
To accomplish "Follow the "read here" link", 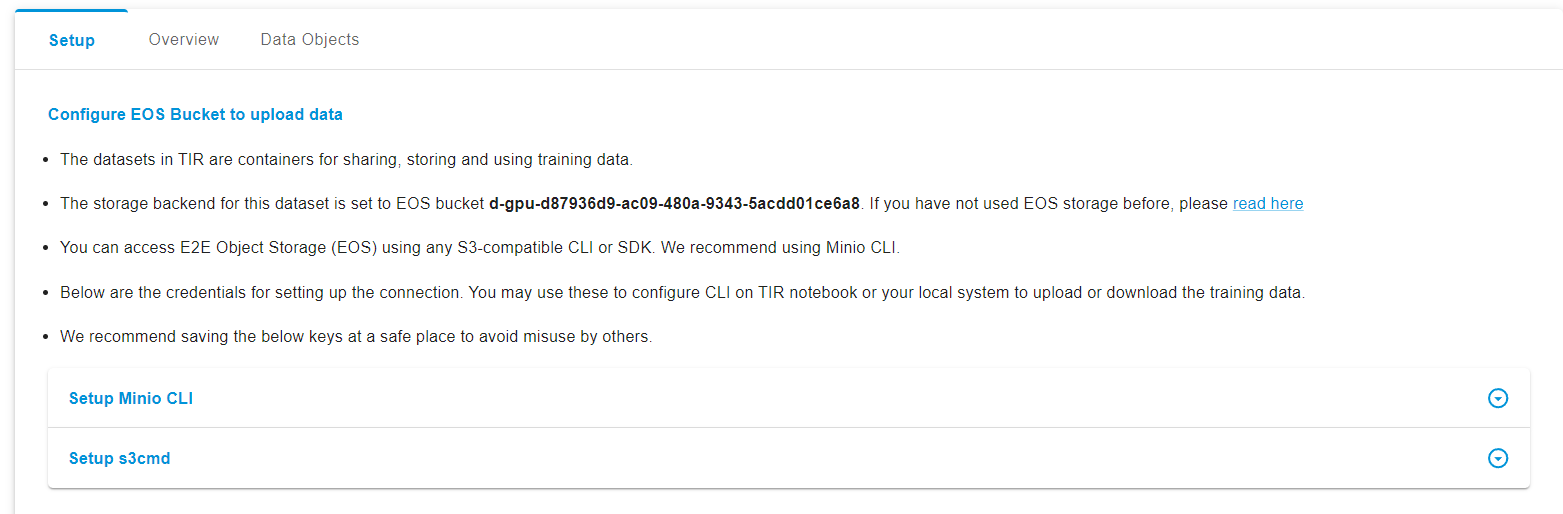I will 1268,203.
